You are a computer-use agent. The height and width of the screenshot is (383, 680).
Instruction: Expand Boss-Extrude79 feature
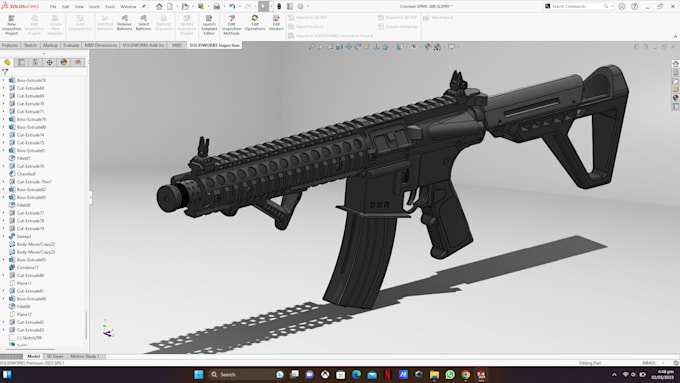tap(3, 119)
